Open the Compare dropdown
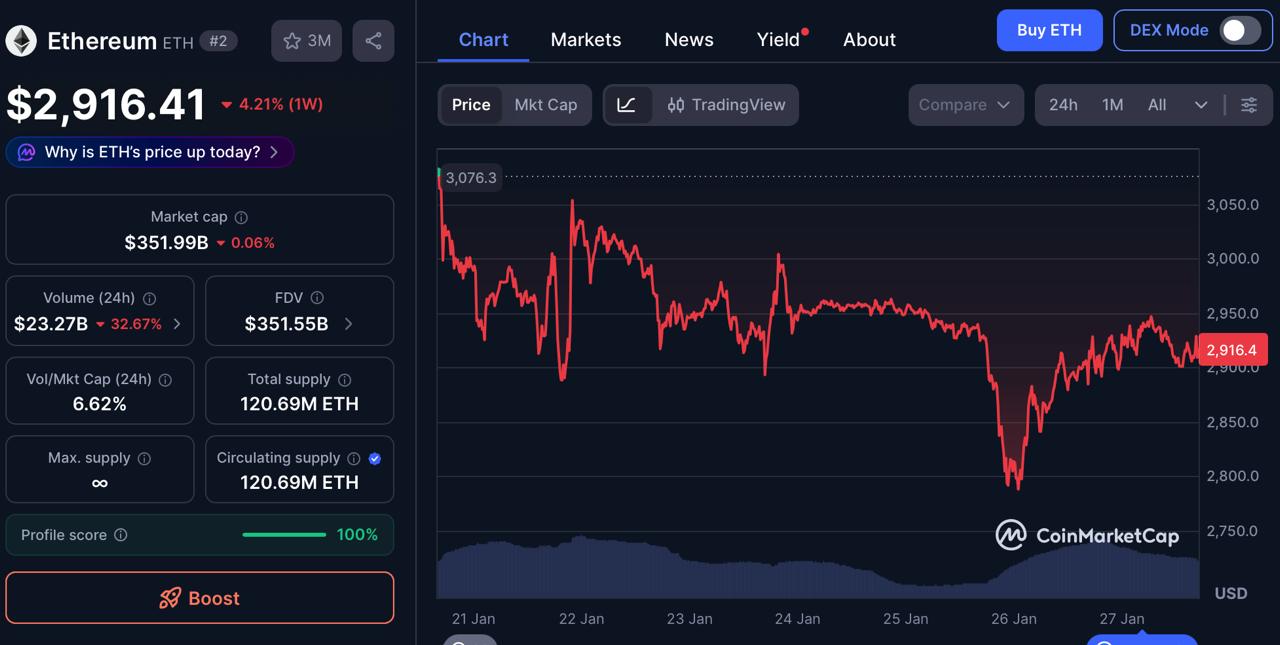The width and height of the screenshot is (1280, 645). tap(965, 104)
